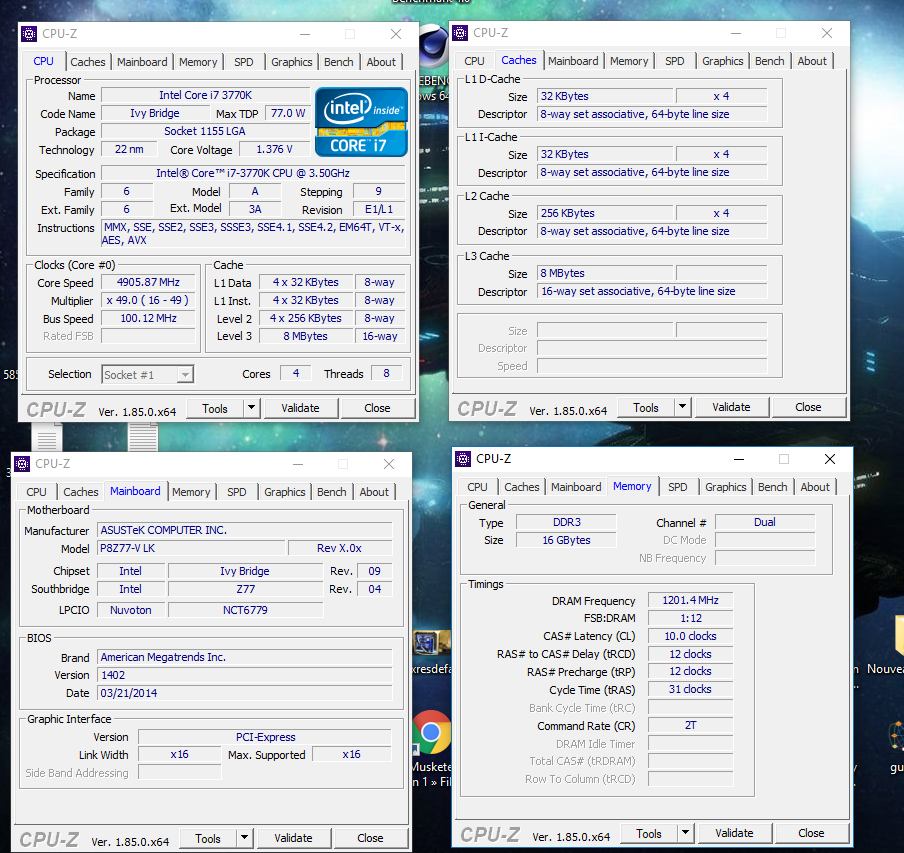Open the About tab in the CPU window

[x=381, y=62]
